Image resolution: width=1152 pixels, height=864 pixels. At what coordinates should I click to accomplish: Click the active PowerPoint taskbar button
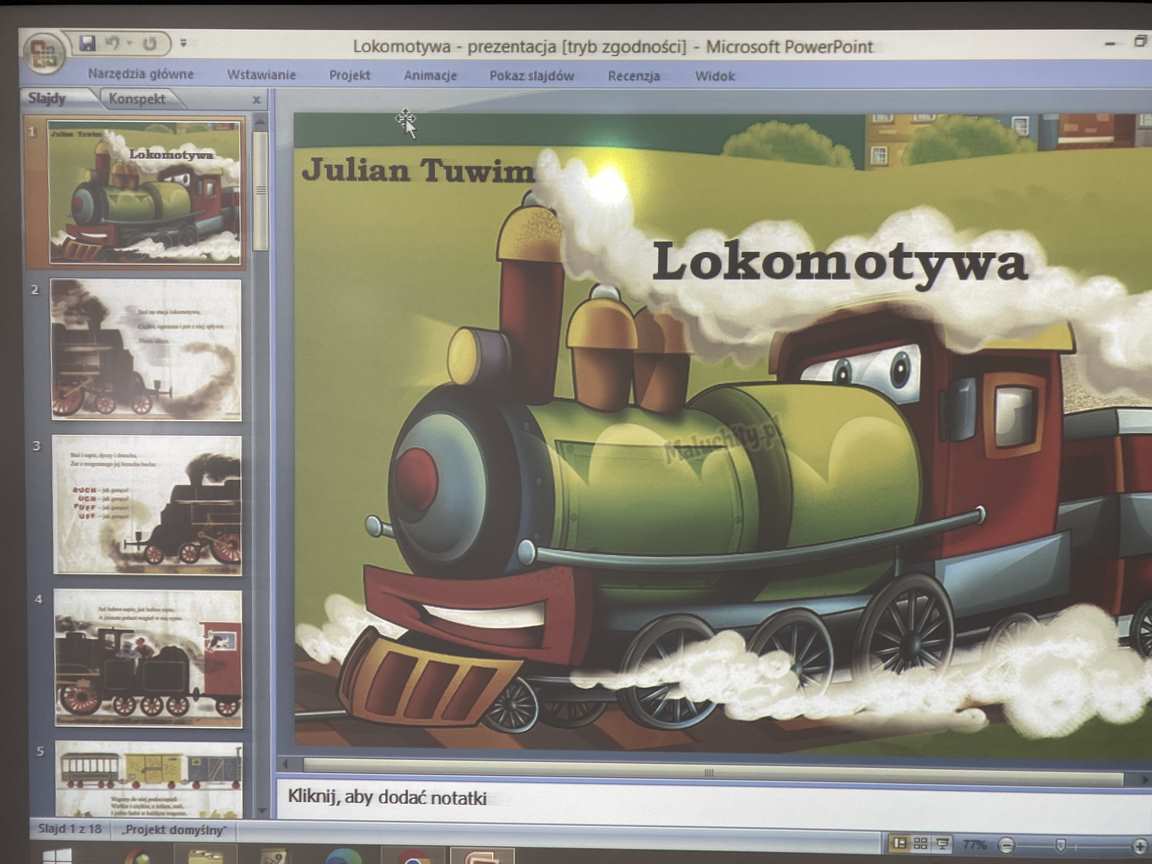coord(481,857)
